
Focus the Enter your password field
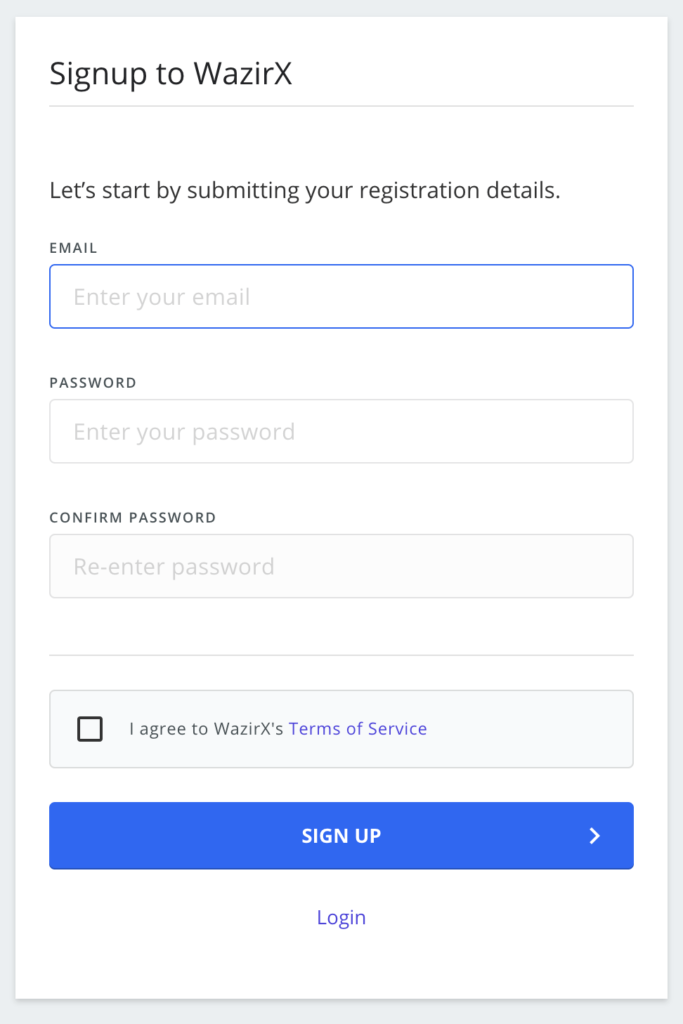(x=341, y=432)
